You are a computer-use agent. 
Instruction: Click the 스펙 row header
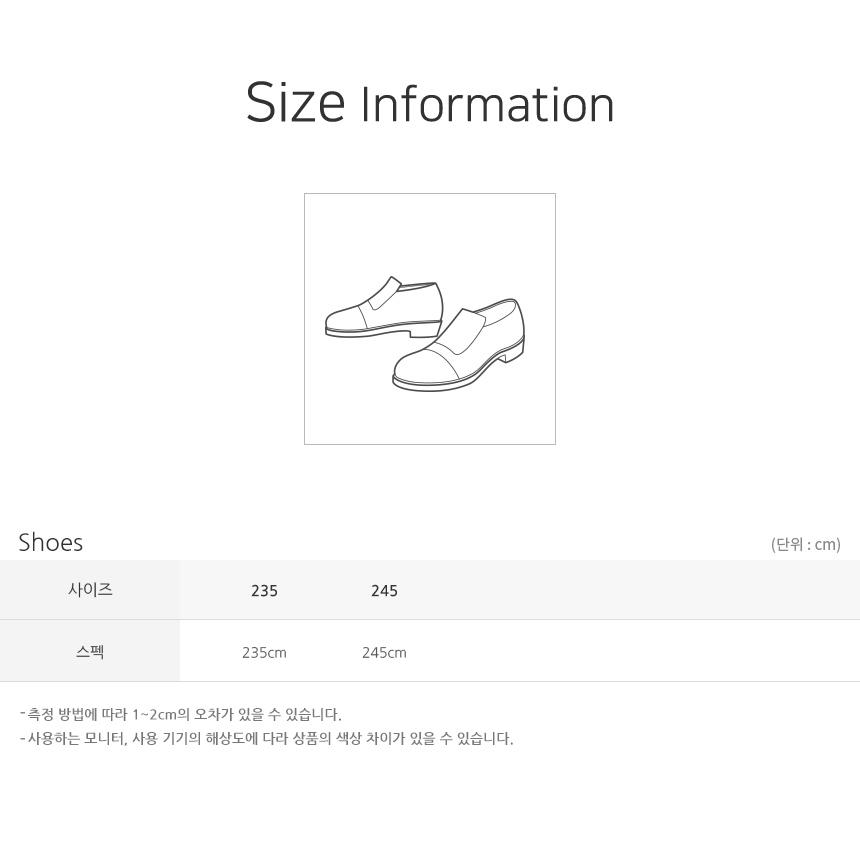tap(90, 651)
